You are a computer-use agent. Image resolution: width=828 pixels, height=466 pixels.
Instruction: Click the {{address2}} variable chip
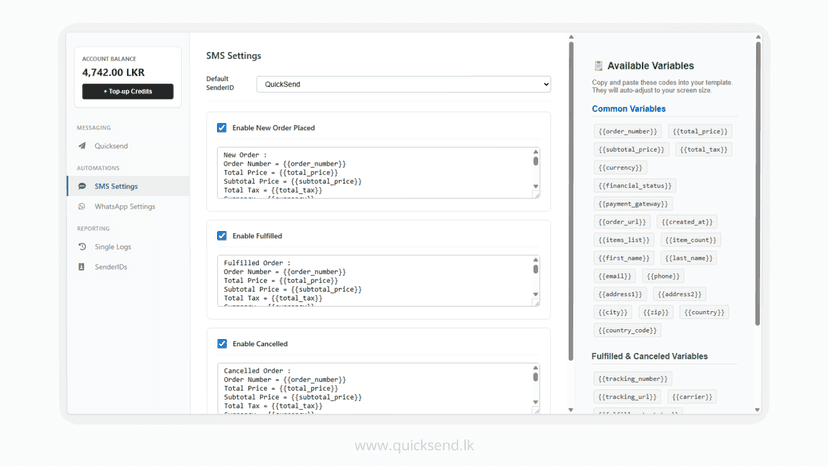tap(680, 294)
